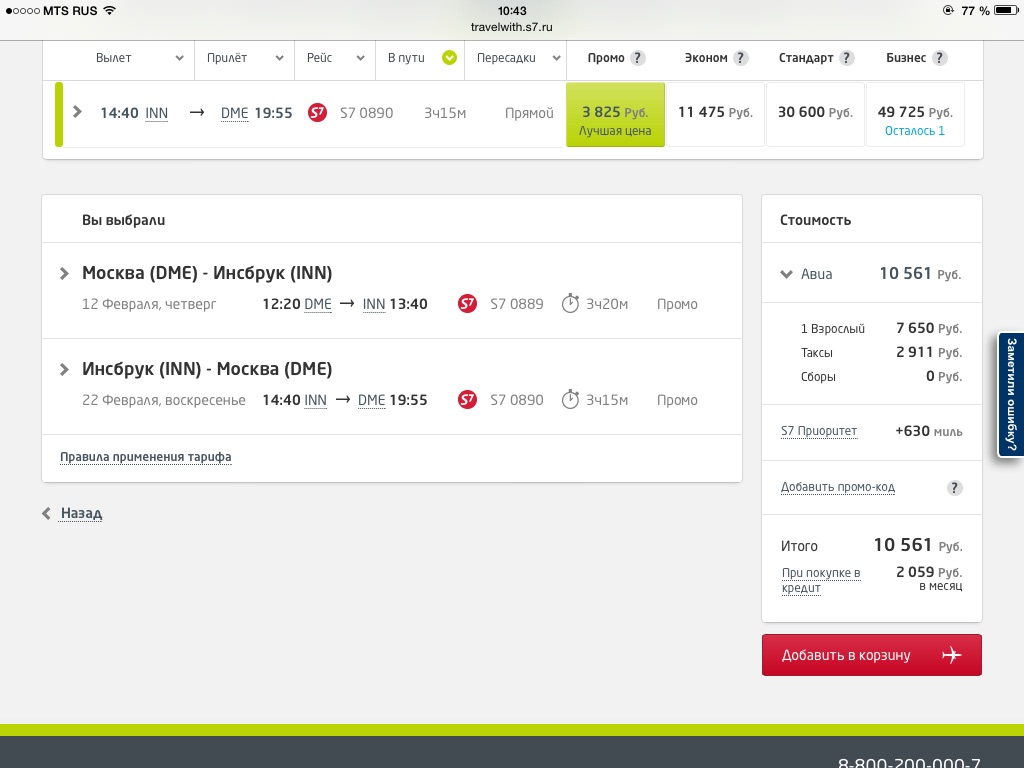Click DME code next to 12:20
The height and width of the screenshot is (768, 1024).
coord(318,304)
